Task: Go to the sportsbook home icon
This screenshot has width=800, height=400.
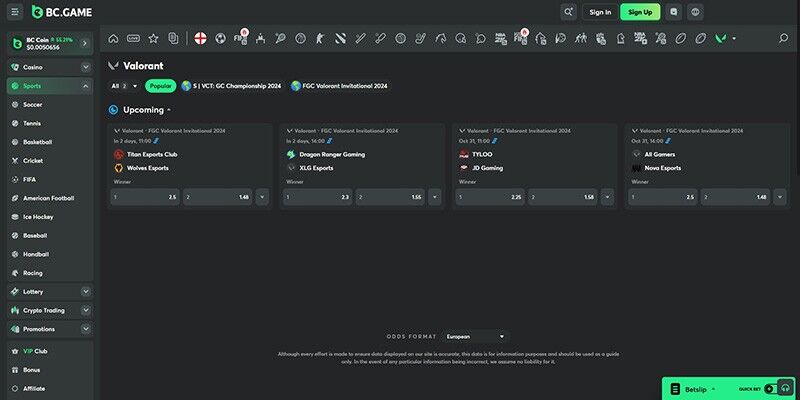Action: [x=113, y=38]
